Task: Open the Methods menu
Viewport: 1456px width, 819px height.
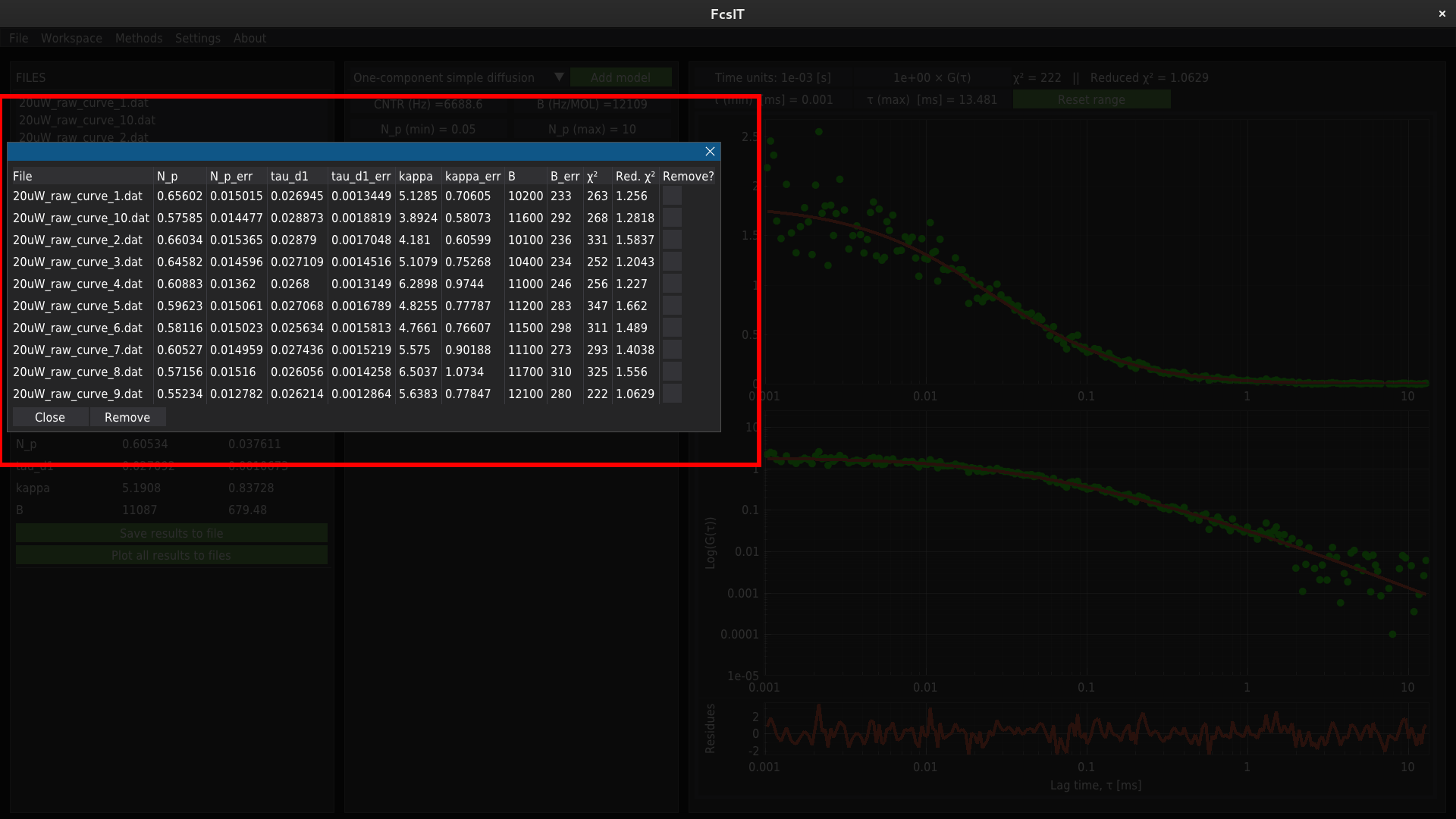Action: coord(139,39)
